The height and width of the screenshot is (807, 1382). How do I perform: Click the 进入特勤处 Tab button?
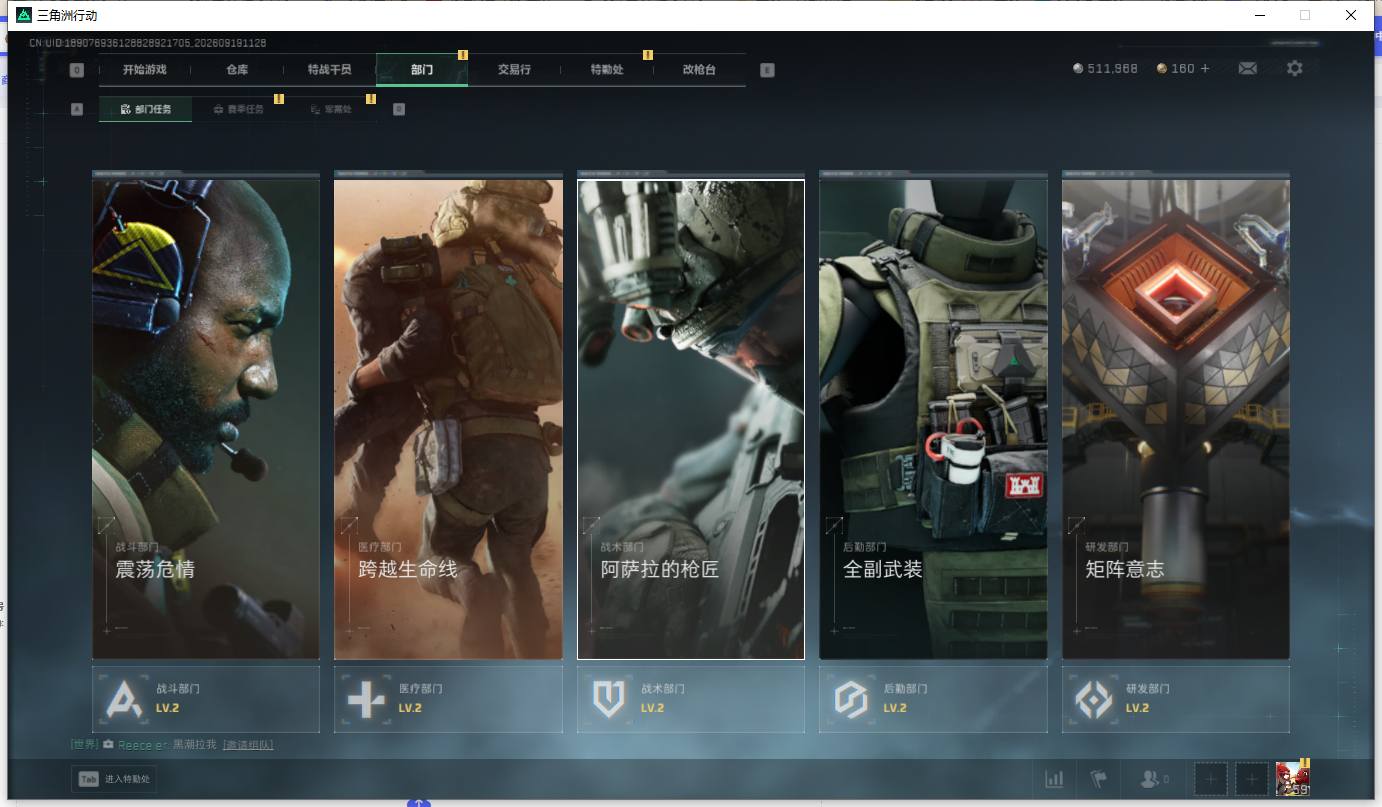tap(114, 779)
